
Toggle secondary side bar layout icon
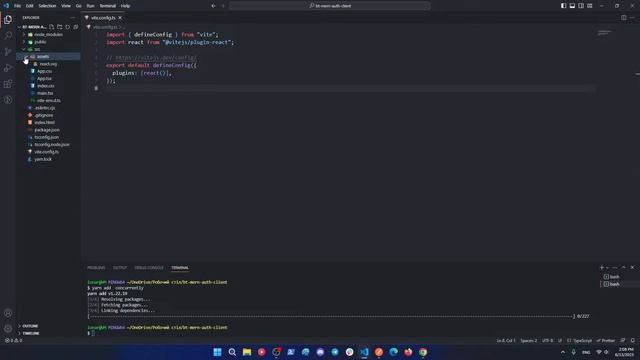(x=581, y=6)
